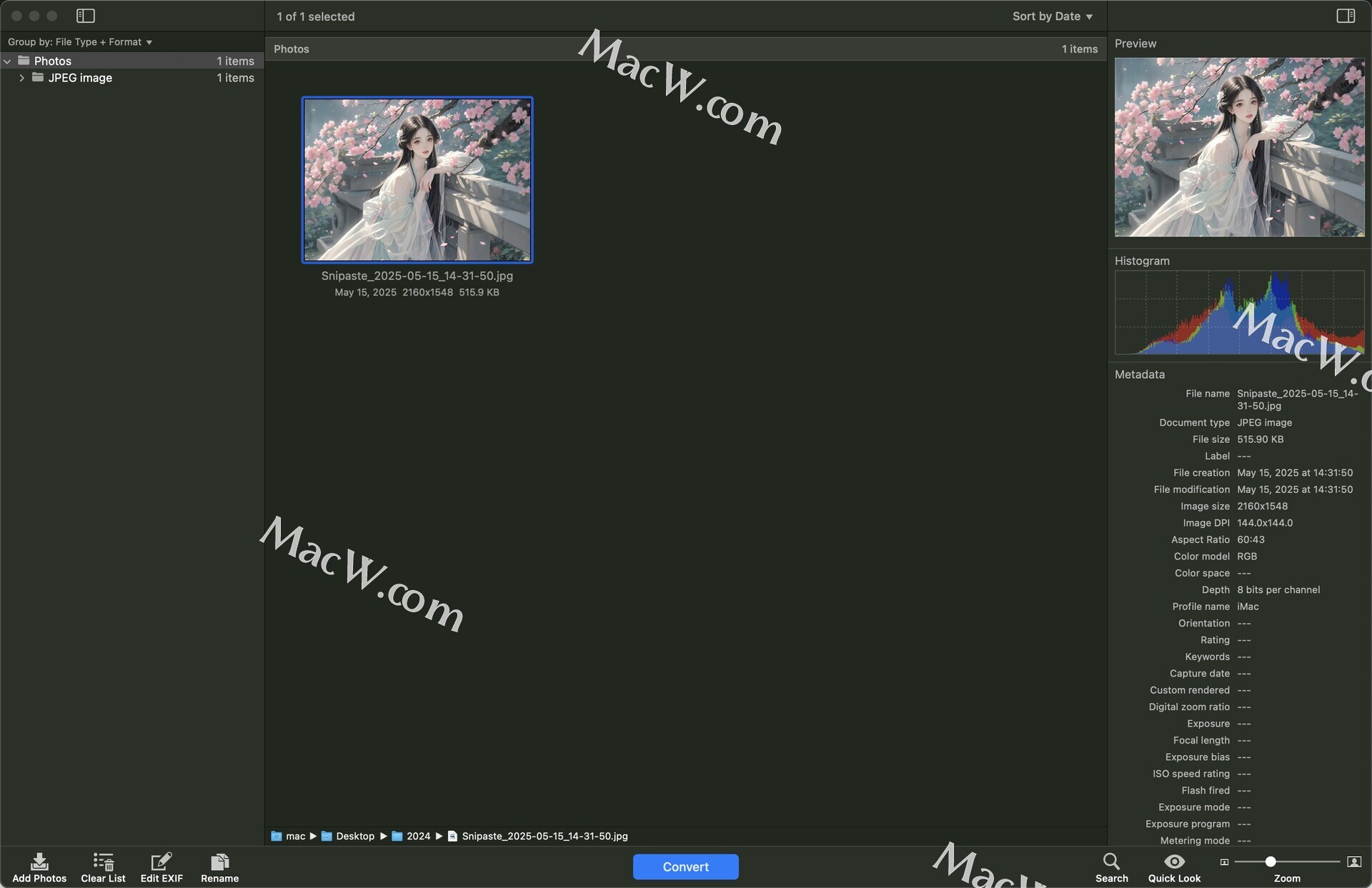Click the JPEG image folder icon
Screen dimensions: 1372x888
pos(38,77)
